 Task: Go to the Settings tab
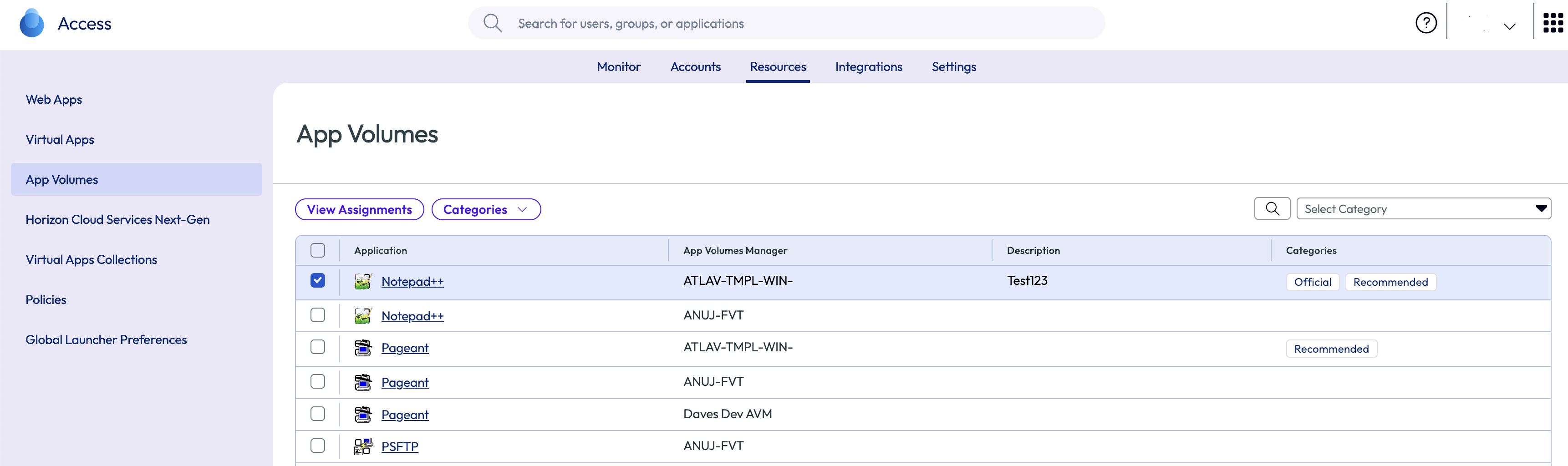[x=954, y=67]
